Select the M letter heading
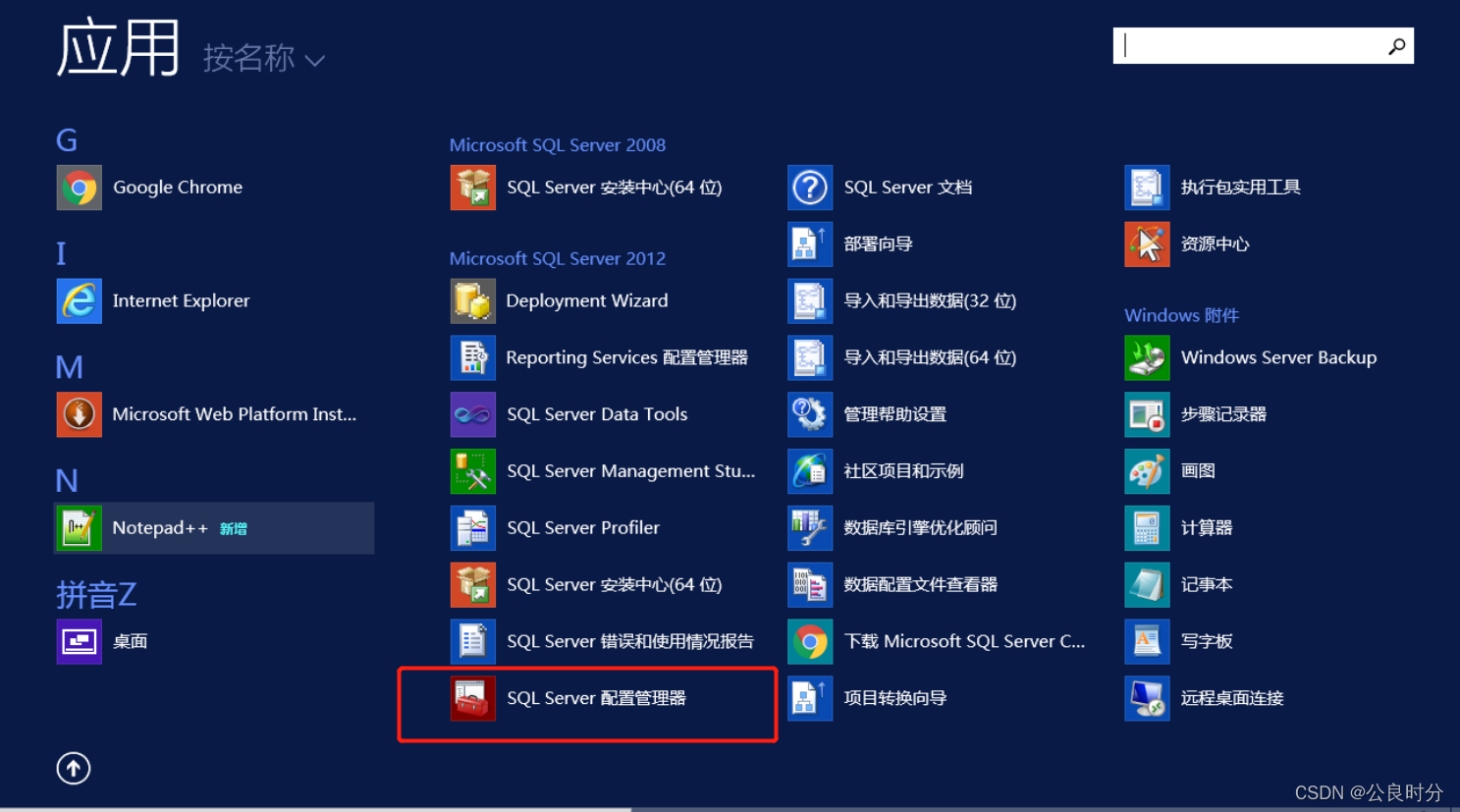 (69, 368)
